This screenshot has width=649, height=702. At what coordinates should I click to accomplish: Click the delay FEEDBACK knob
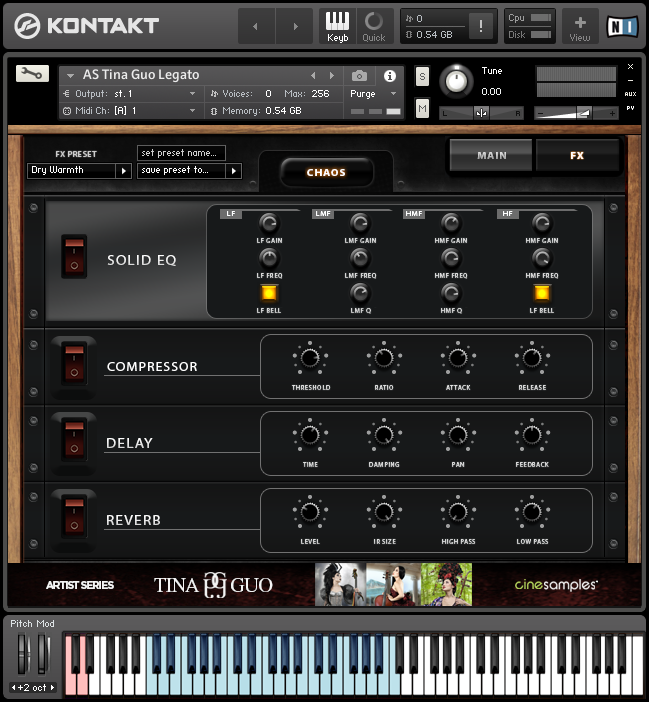(x=532, y=435)
